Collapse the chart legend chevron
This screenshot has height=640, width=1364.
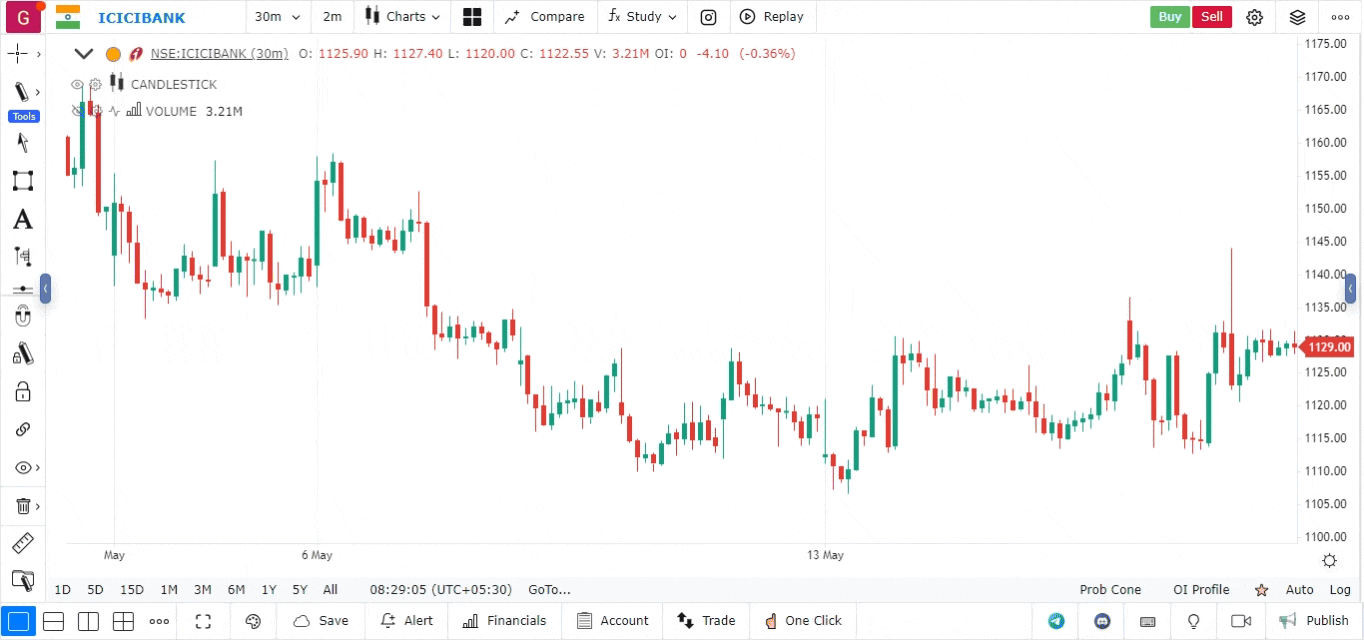[84, 54]
